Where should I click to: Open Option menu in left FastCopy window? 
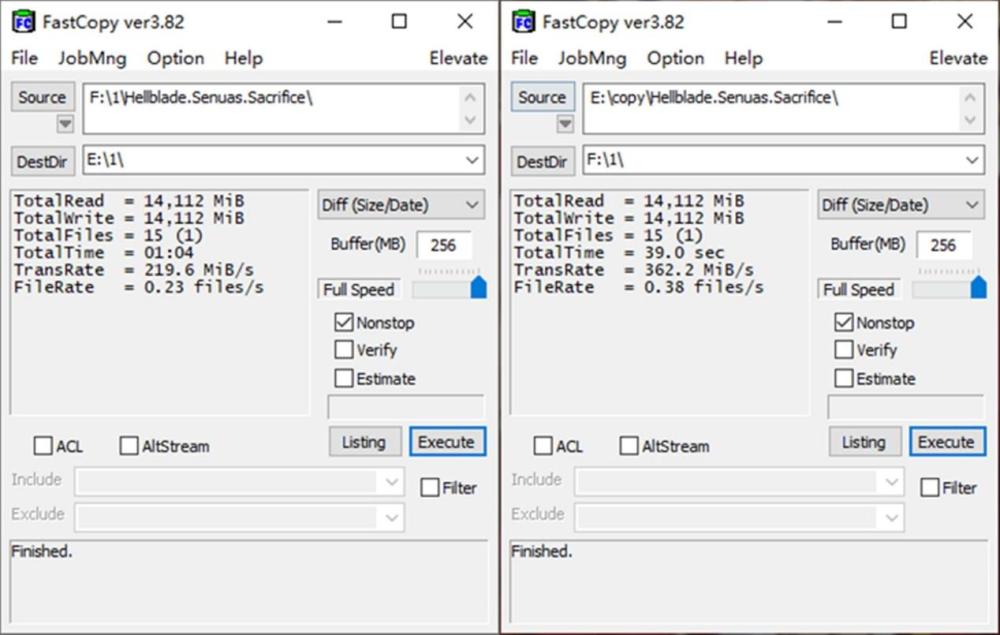(x=175, y=58)
